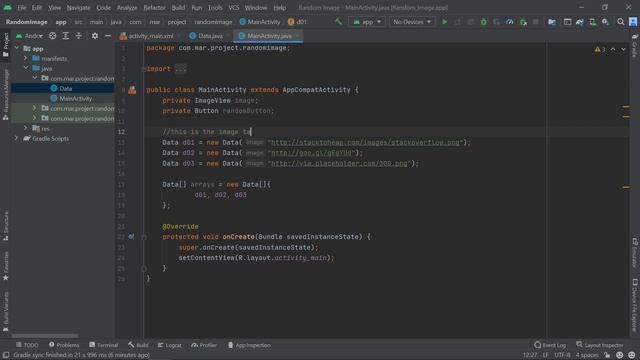The height and width of the screenshot is (360, 640).
Task: Click the d01 breadcrumb in navigation bar
Action: 297,22
